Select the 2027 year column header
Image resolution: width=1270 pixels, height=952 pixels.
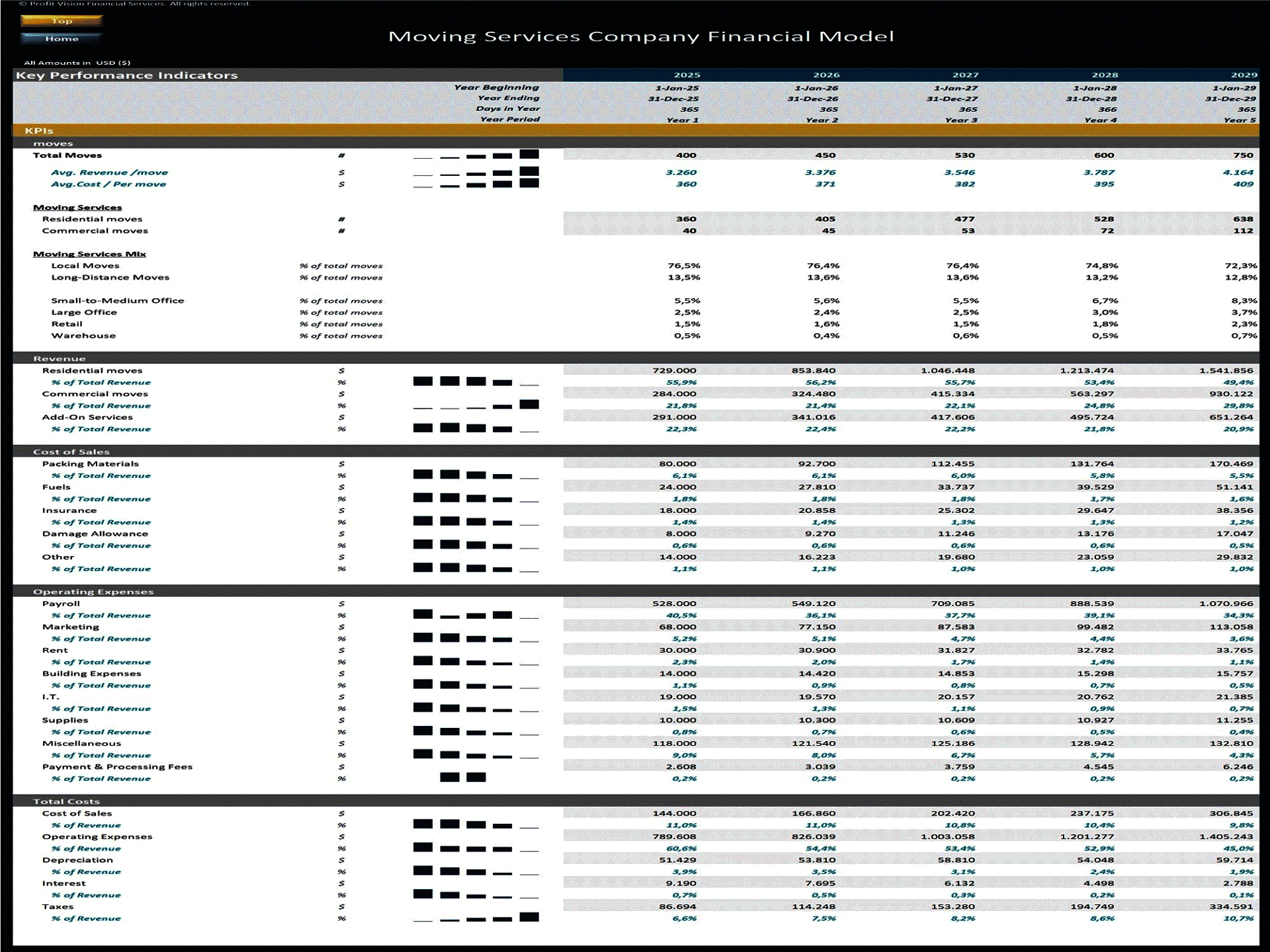[x=965, y=75]
